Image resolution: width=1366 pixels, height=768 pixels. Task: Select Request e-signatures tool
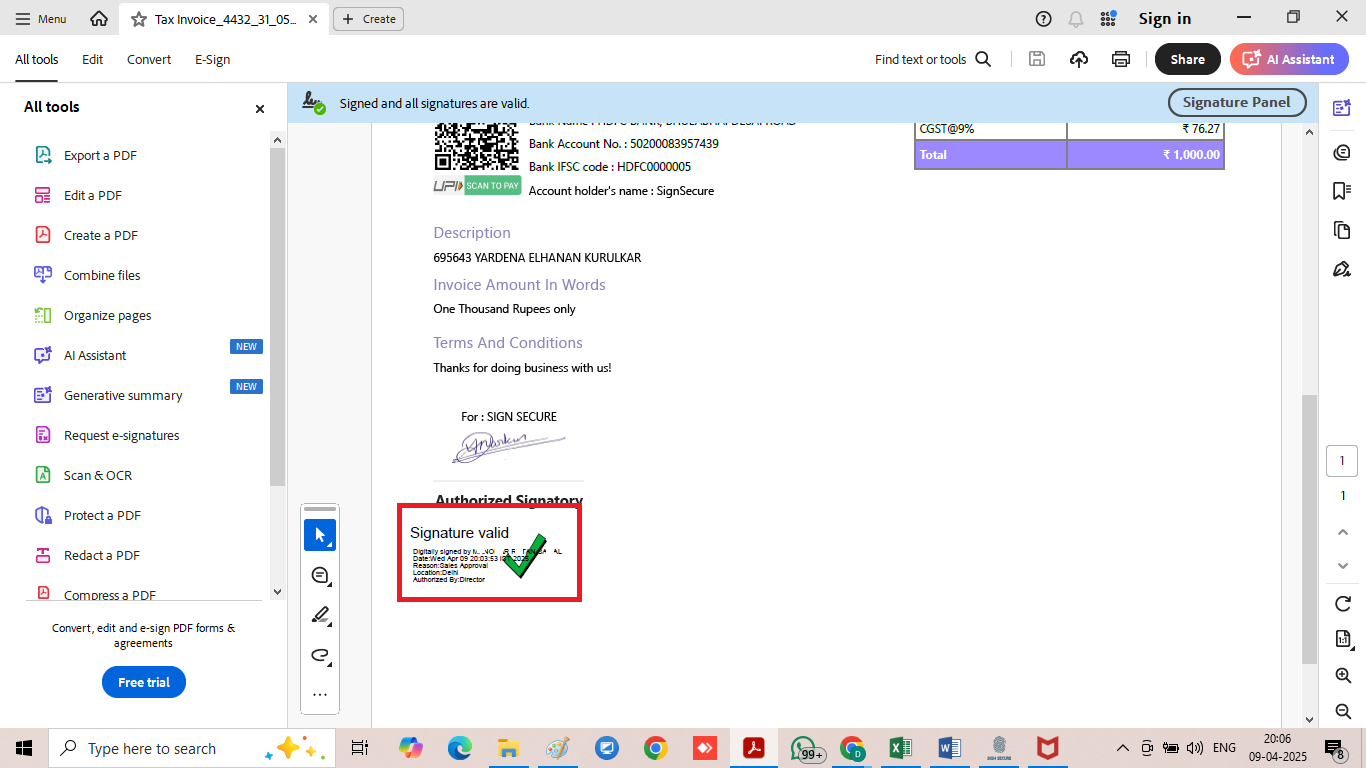click(121, 435)
